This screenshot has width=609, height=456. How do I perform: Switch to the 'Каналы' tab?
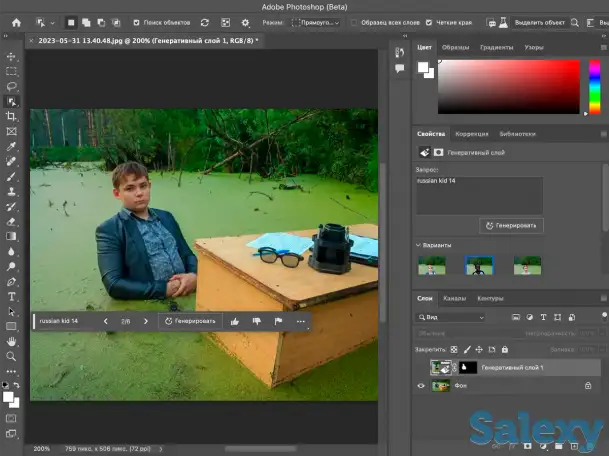point(454,298)
